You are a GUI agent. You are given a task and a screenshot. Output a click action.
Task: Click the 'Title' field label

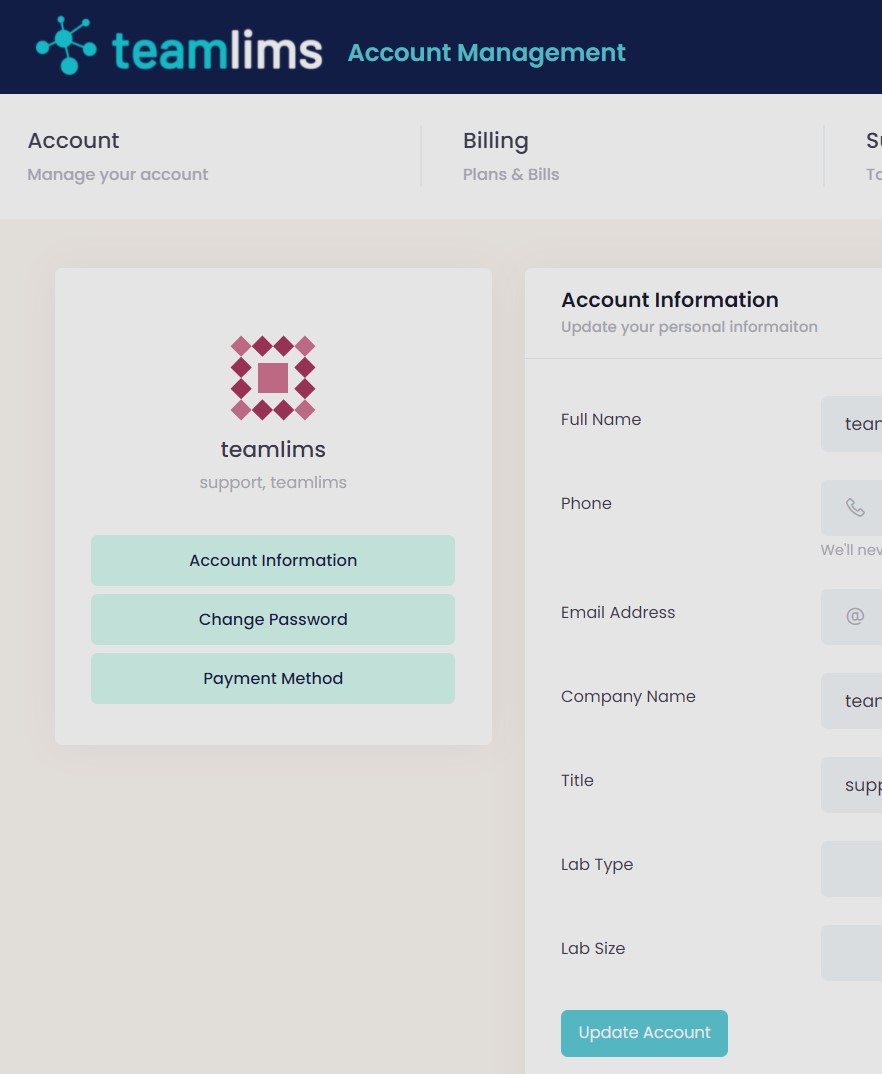(577, 780)
